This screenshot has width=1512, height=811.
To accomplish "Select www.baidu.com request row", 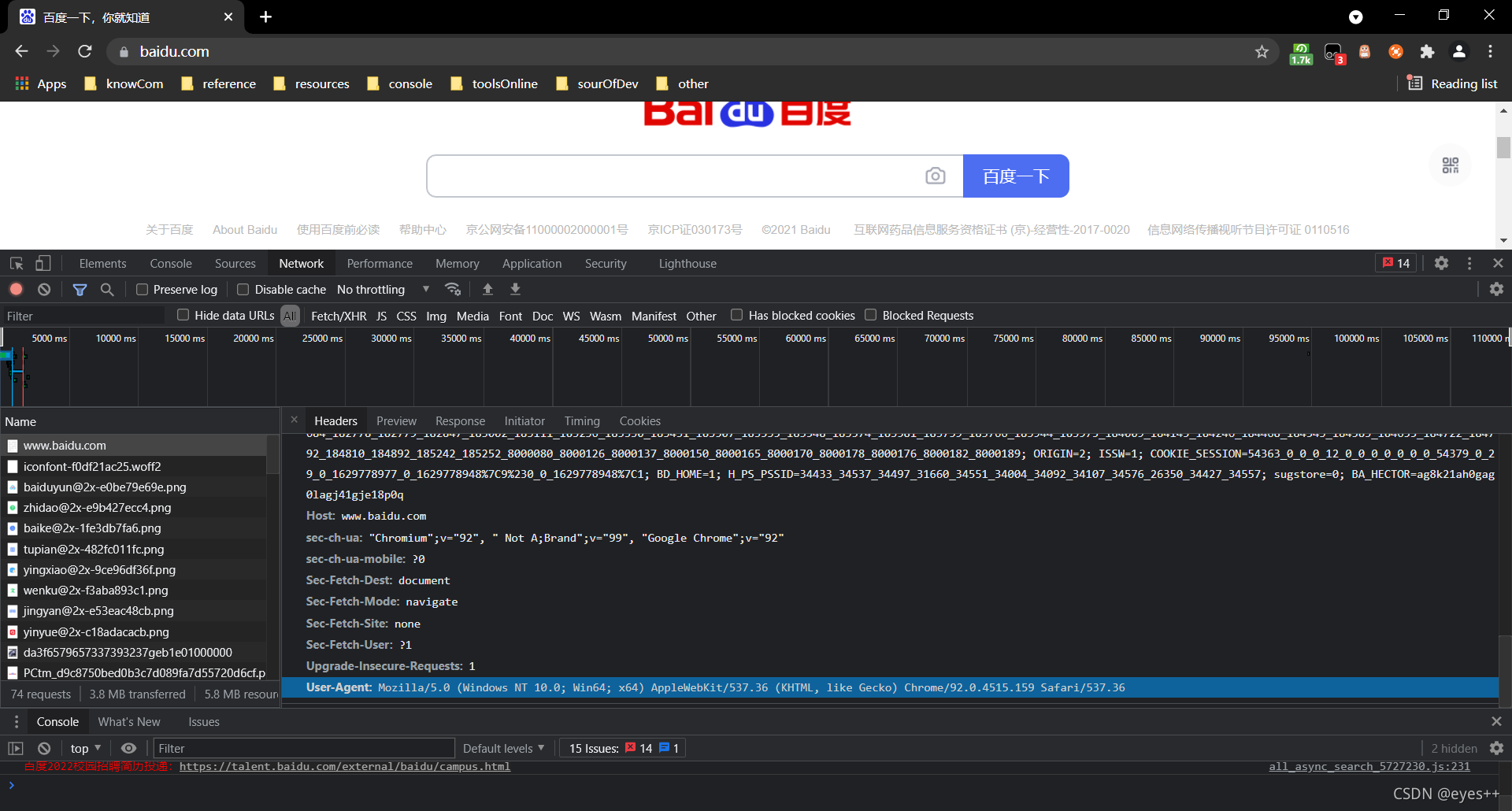I will [134, 446].
